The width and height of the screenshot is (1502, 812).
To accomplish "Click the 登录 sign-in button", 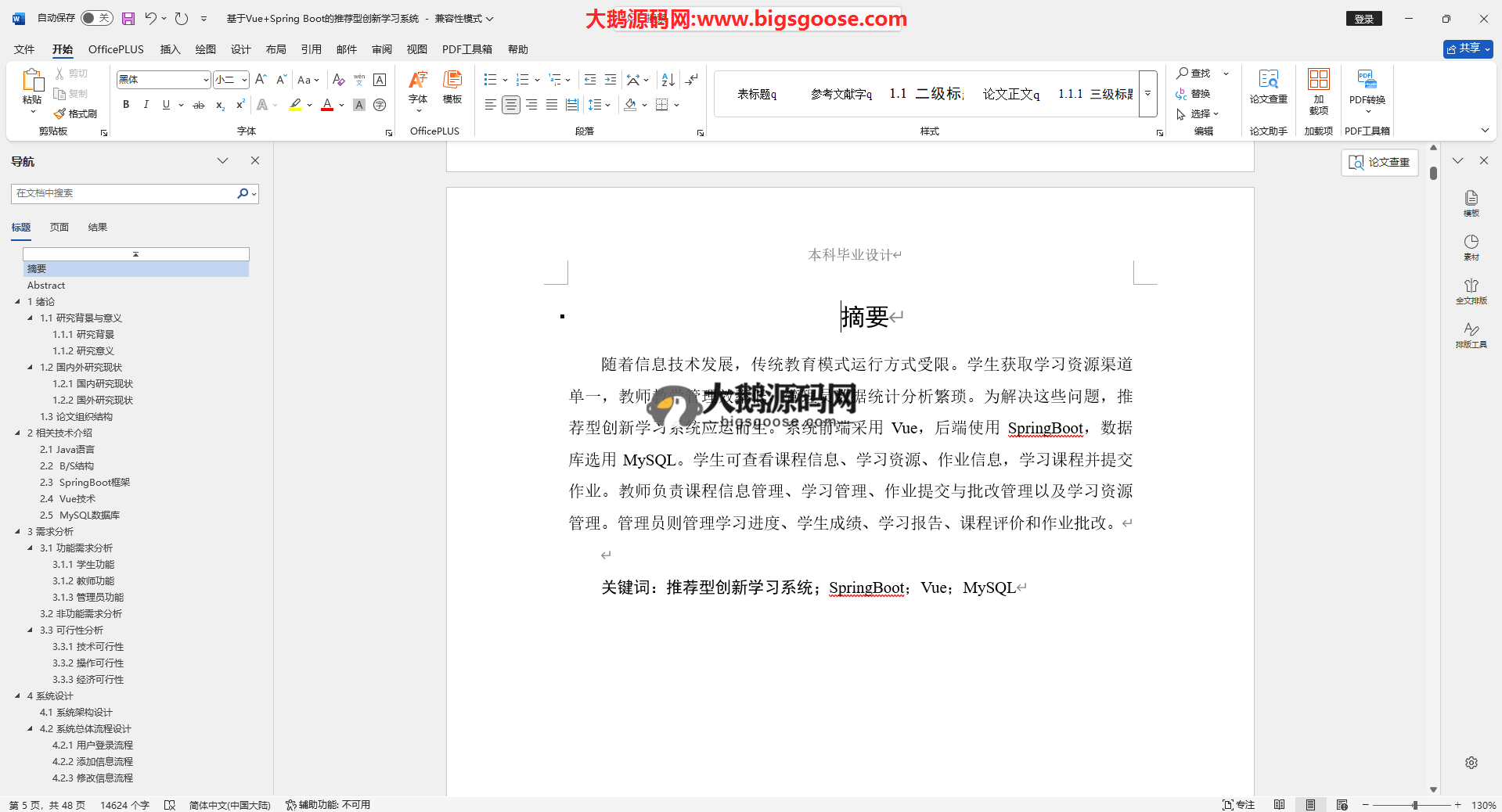I will coord(1363,19).
